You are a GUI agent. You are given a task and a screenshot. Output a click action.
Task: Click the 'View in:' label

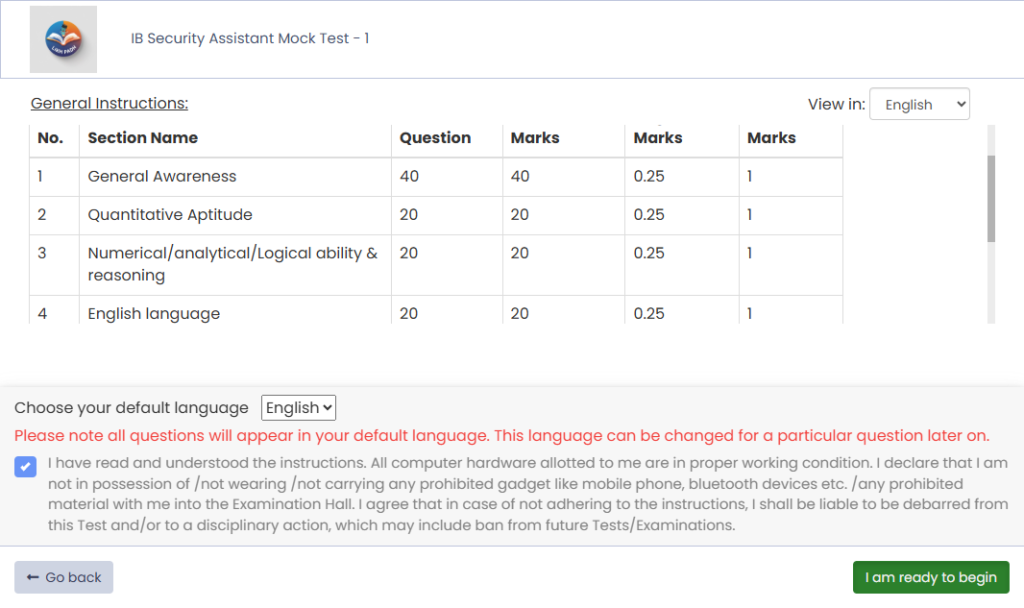[x=835, y=104]
